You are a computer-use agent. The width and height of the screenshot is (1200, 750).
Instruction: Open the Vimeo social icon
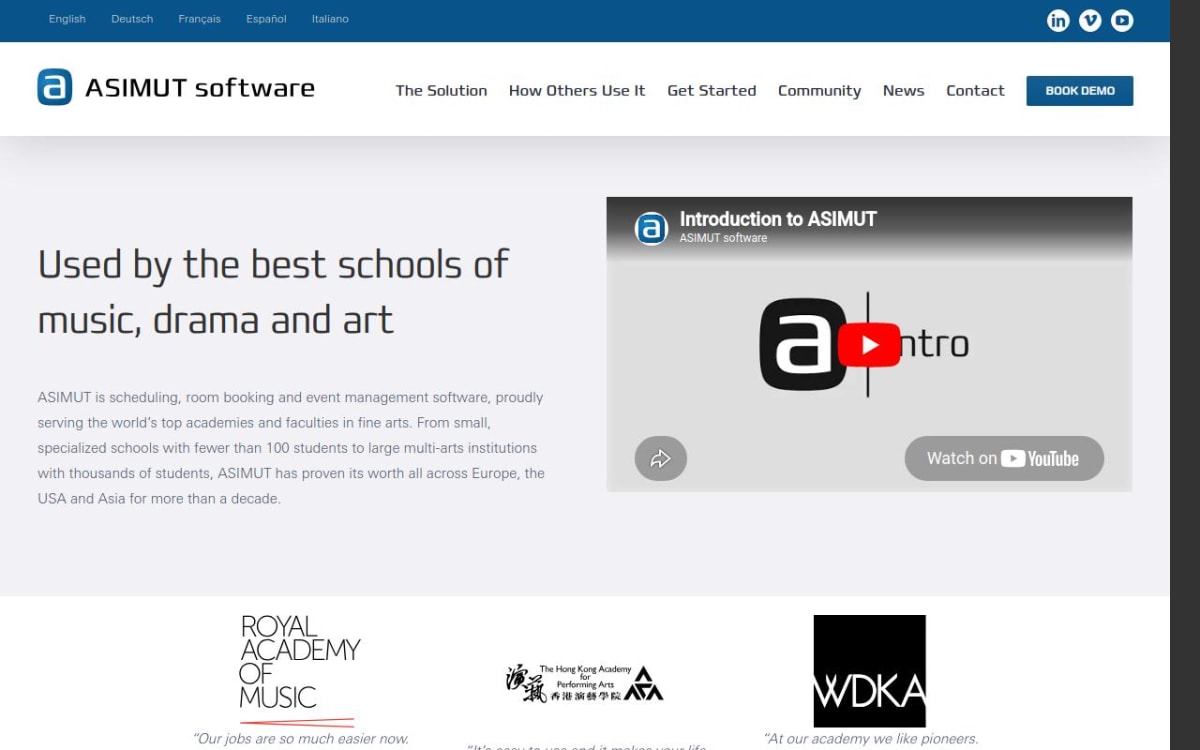pos(1090,20)
